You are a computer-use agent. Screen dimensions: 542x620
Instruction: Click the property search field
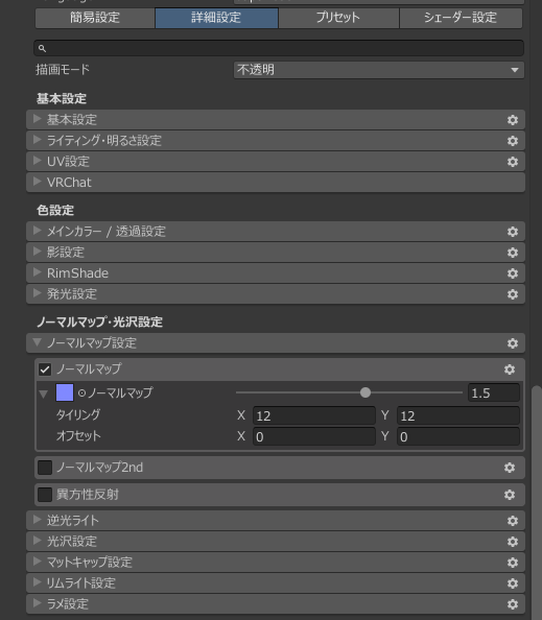[279, 48]
